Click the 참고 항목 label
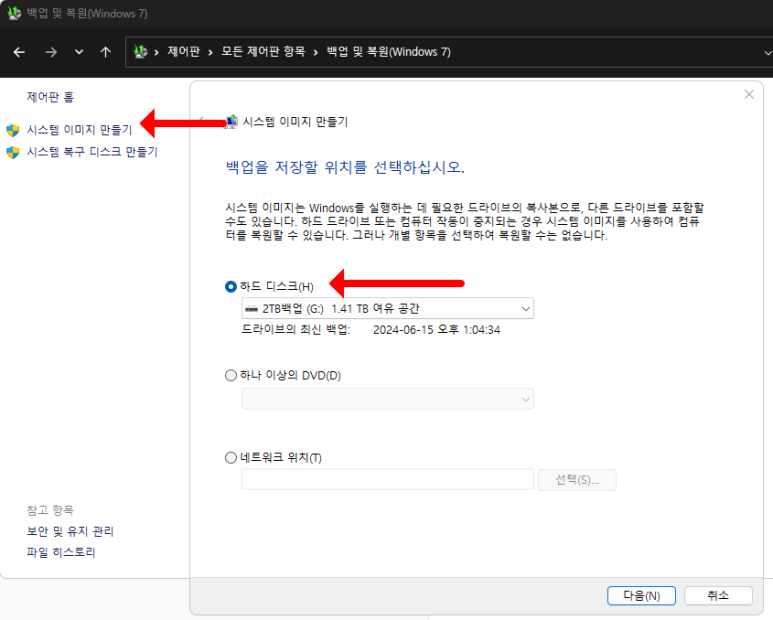 coord(50,510)
